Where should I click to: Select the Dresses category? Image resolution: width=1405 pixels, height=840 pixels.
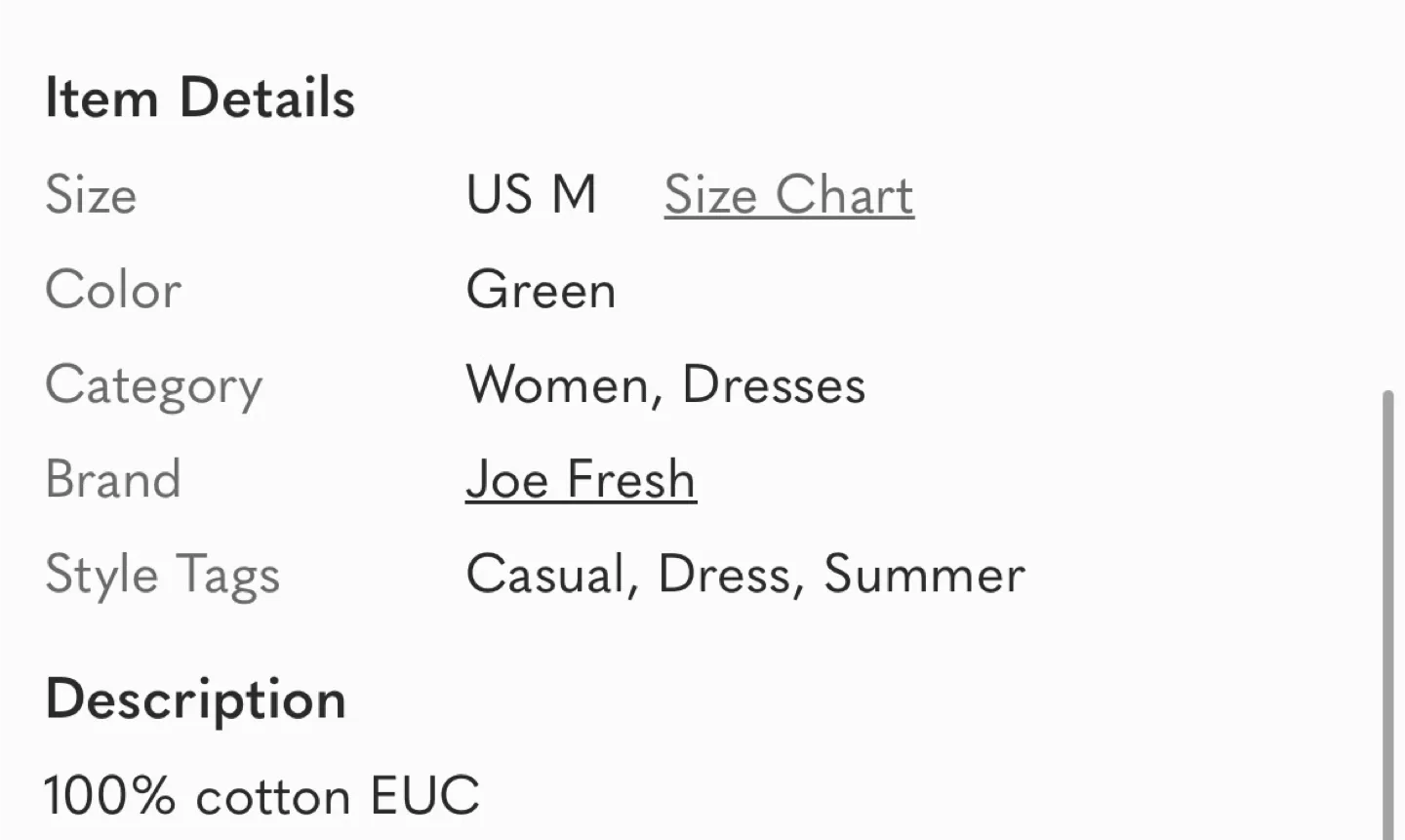[774, 384]
